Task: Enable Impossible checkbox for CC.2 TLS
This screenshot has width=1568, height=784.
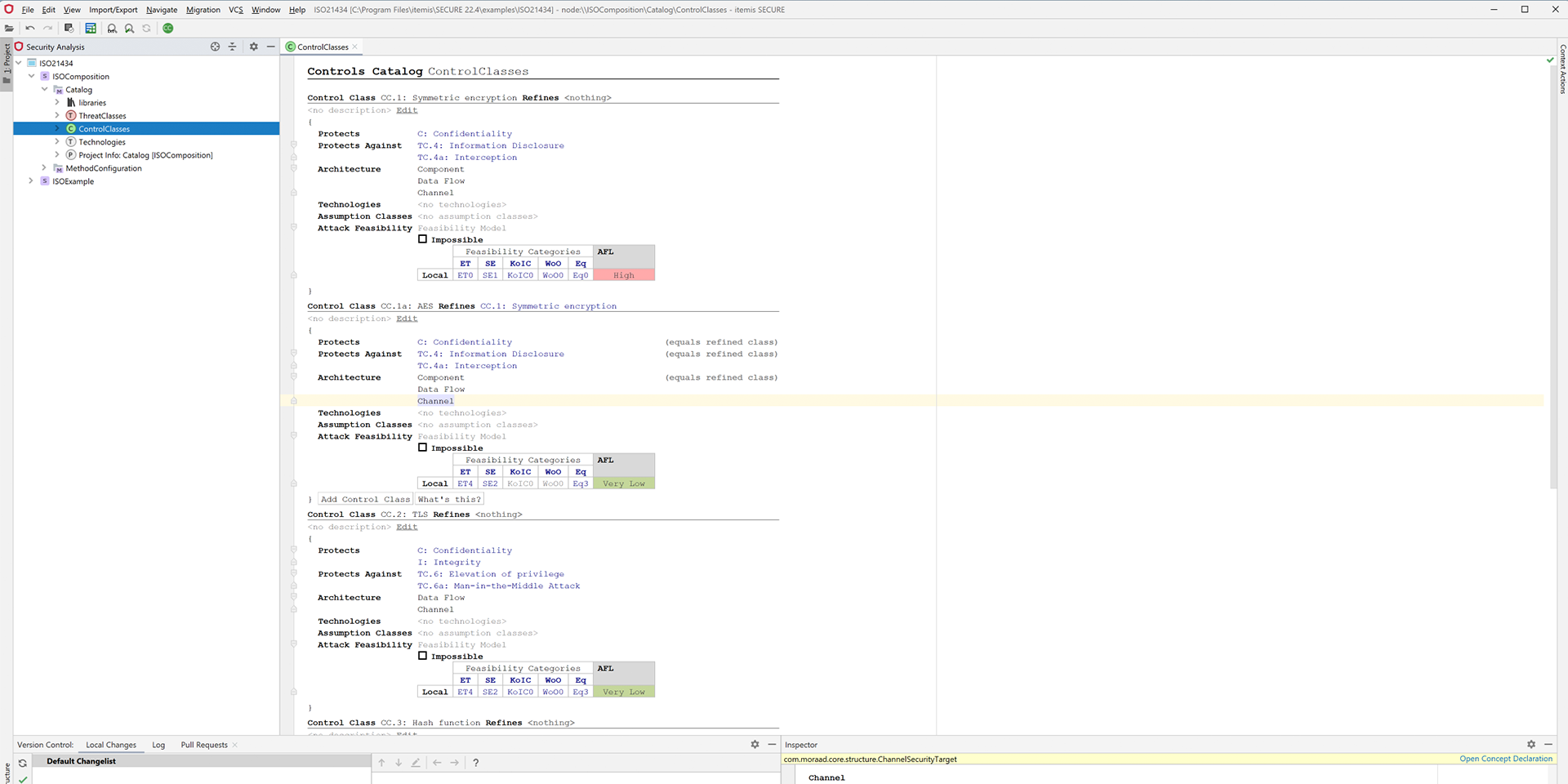Action: [x=422, y=656]
